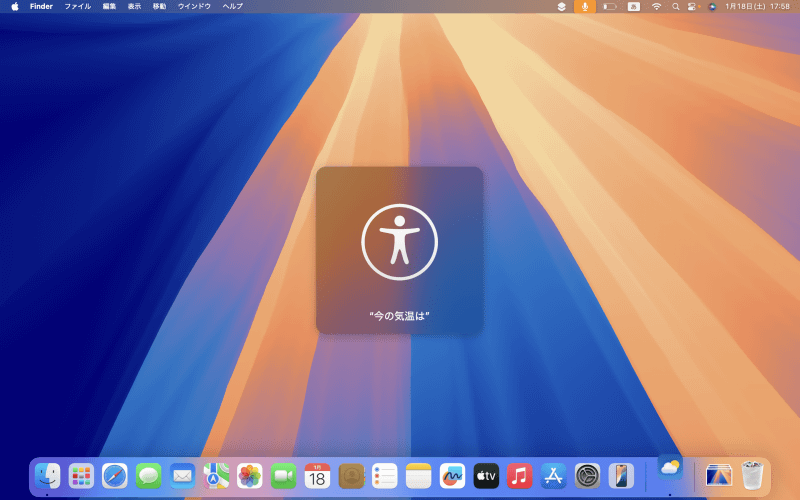The image size is (800, 500).
Task: Open Calendar showing 18
Action: click(317, 476)
